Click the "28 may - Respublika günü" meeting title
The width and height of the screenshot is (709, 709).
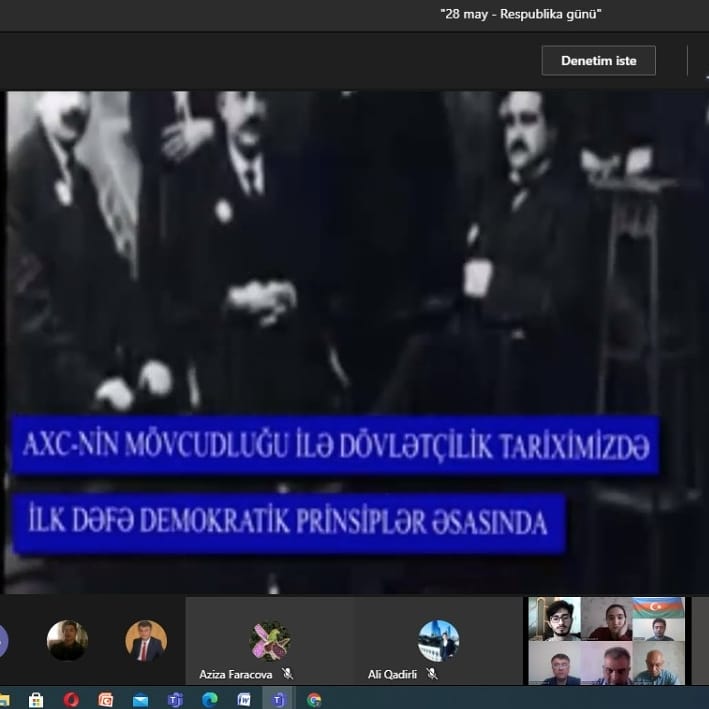point(521,13)
